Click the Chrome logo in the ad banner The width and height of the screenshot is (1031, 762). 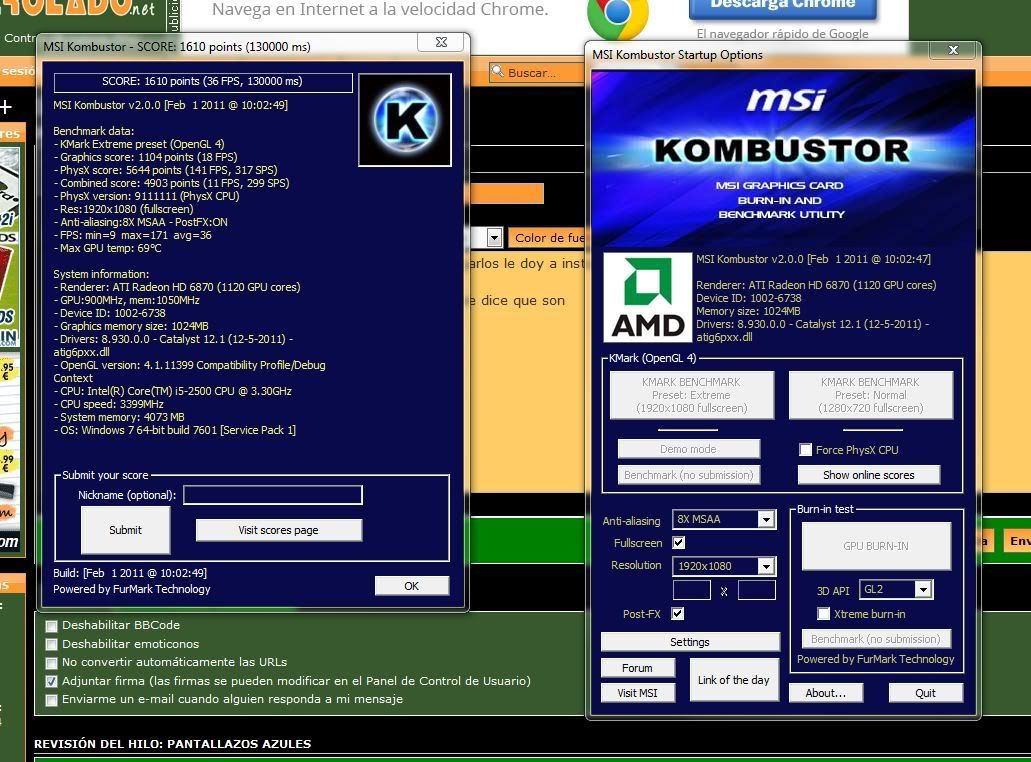click(617, 16)
